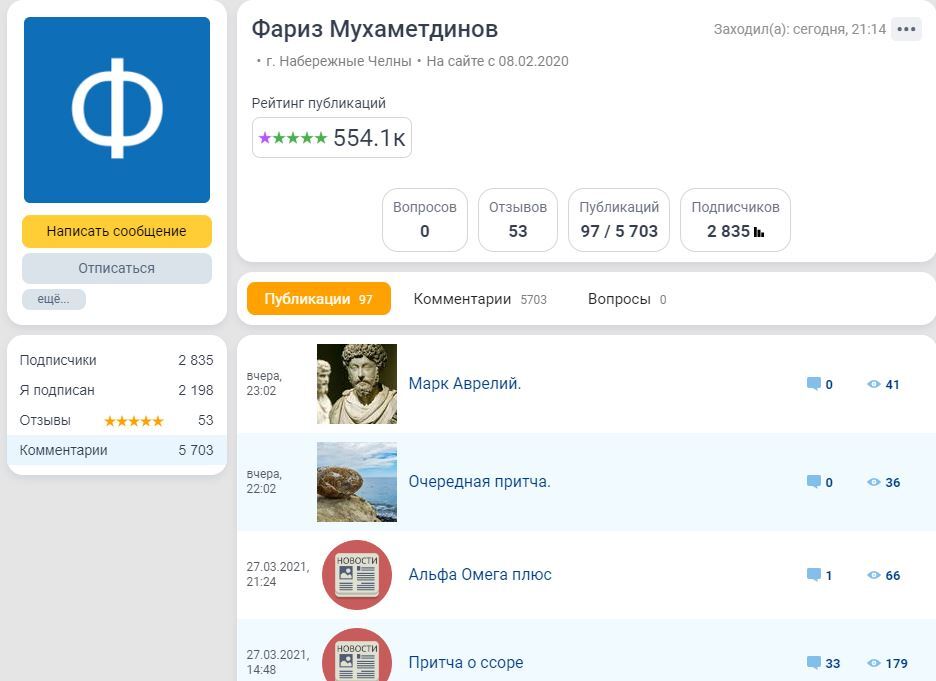Expand the 'ещё...' options under profile
Screen dimensions: 936x681
pos(54,299)
